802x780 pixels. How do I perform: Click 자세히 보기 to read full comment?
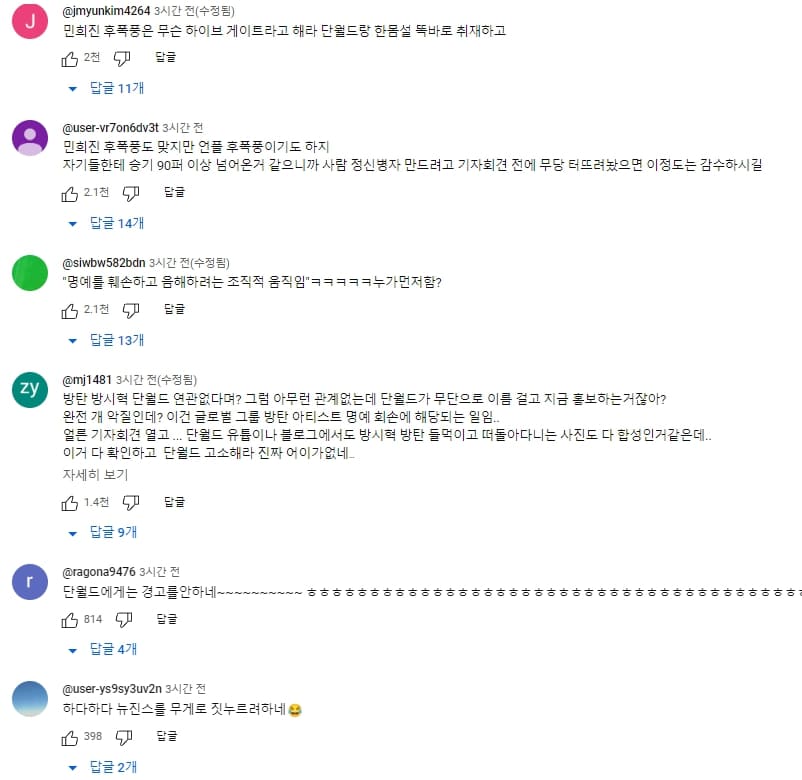click(95, 475)
